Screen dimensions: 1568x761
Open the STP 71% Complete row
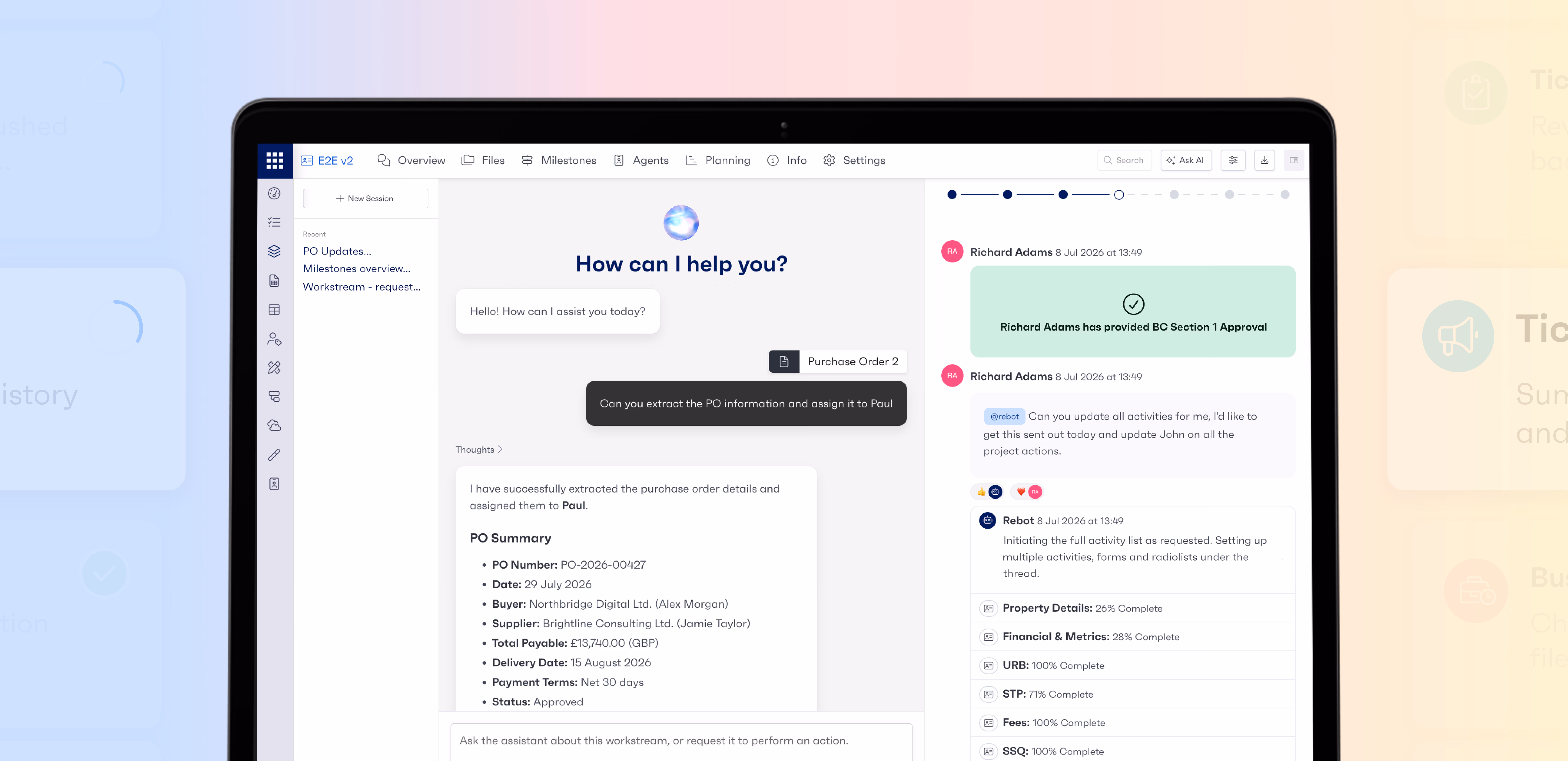point(1133,694)
